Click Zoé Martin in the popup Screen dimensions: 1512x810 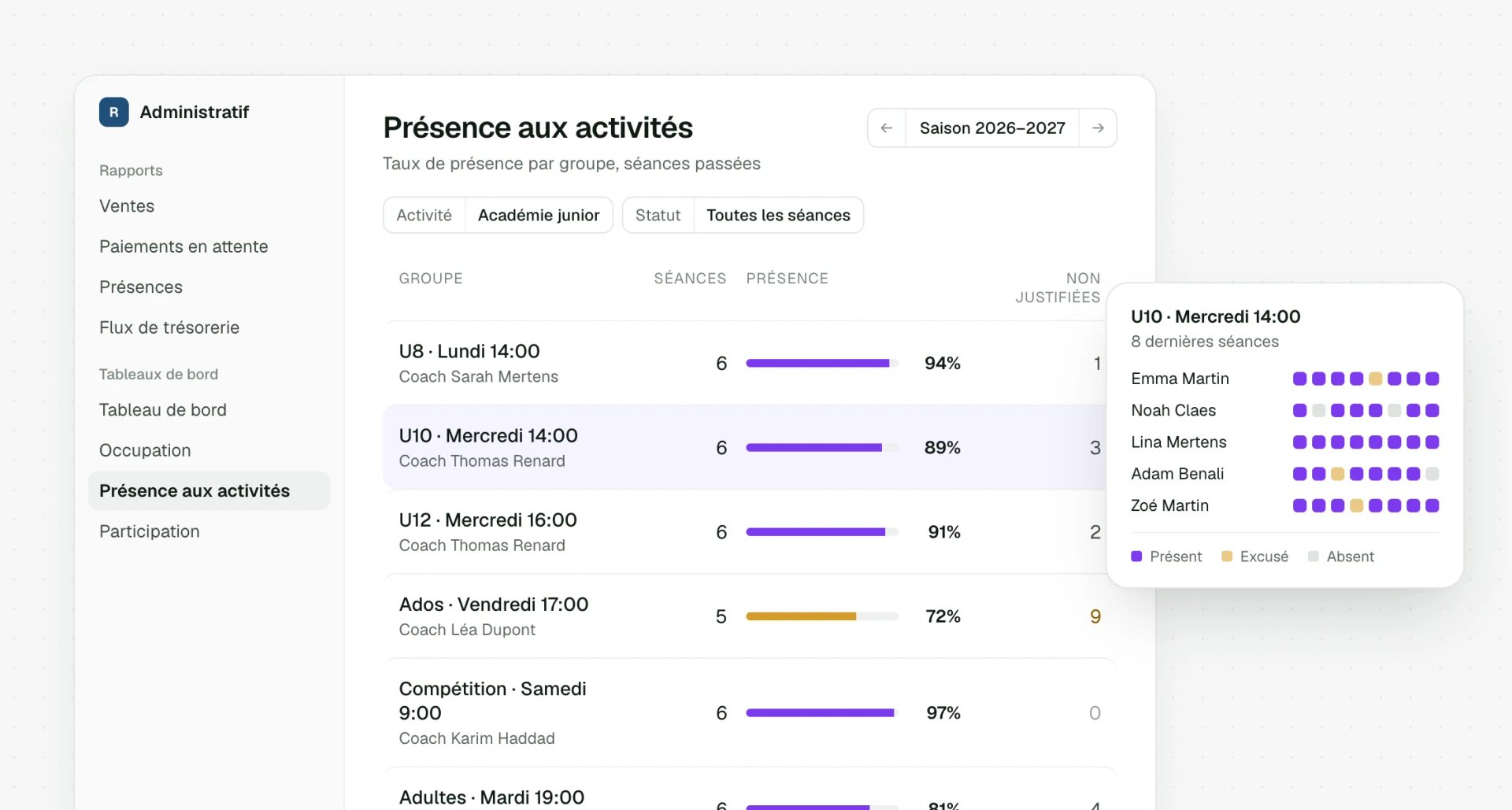1169,505
